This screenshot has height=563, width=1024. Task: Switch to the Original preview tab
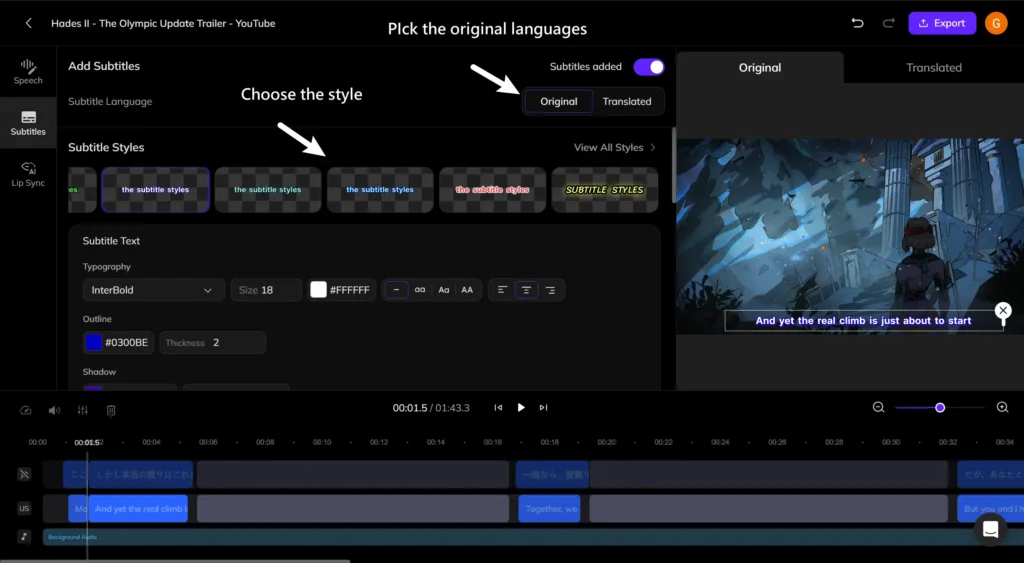[x=760, y=67]
